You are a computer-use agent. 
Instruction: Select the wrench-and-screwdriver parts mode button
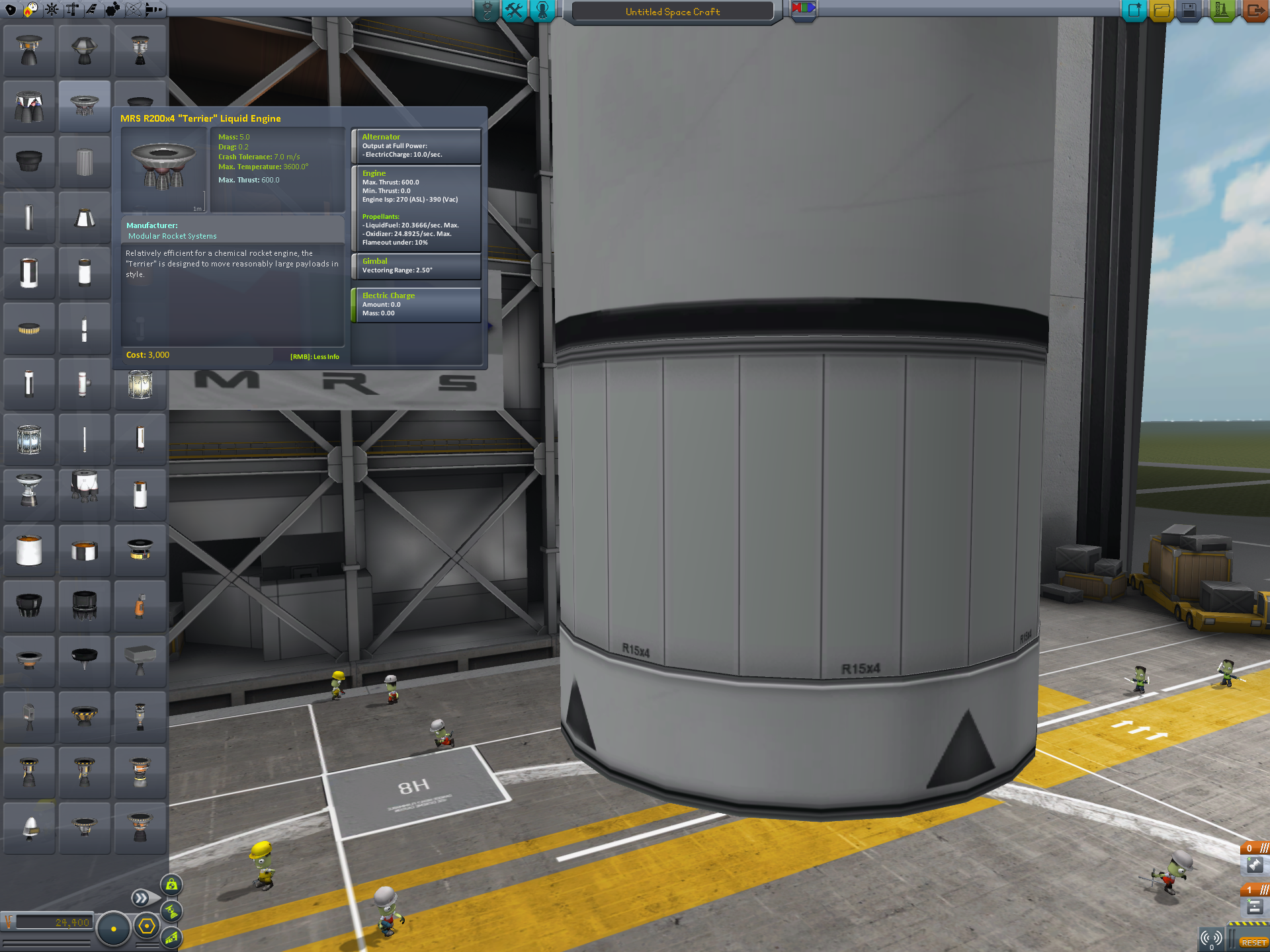514,11
